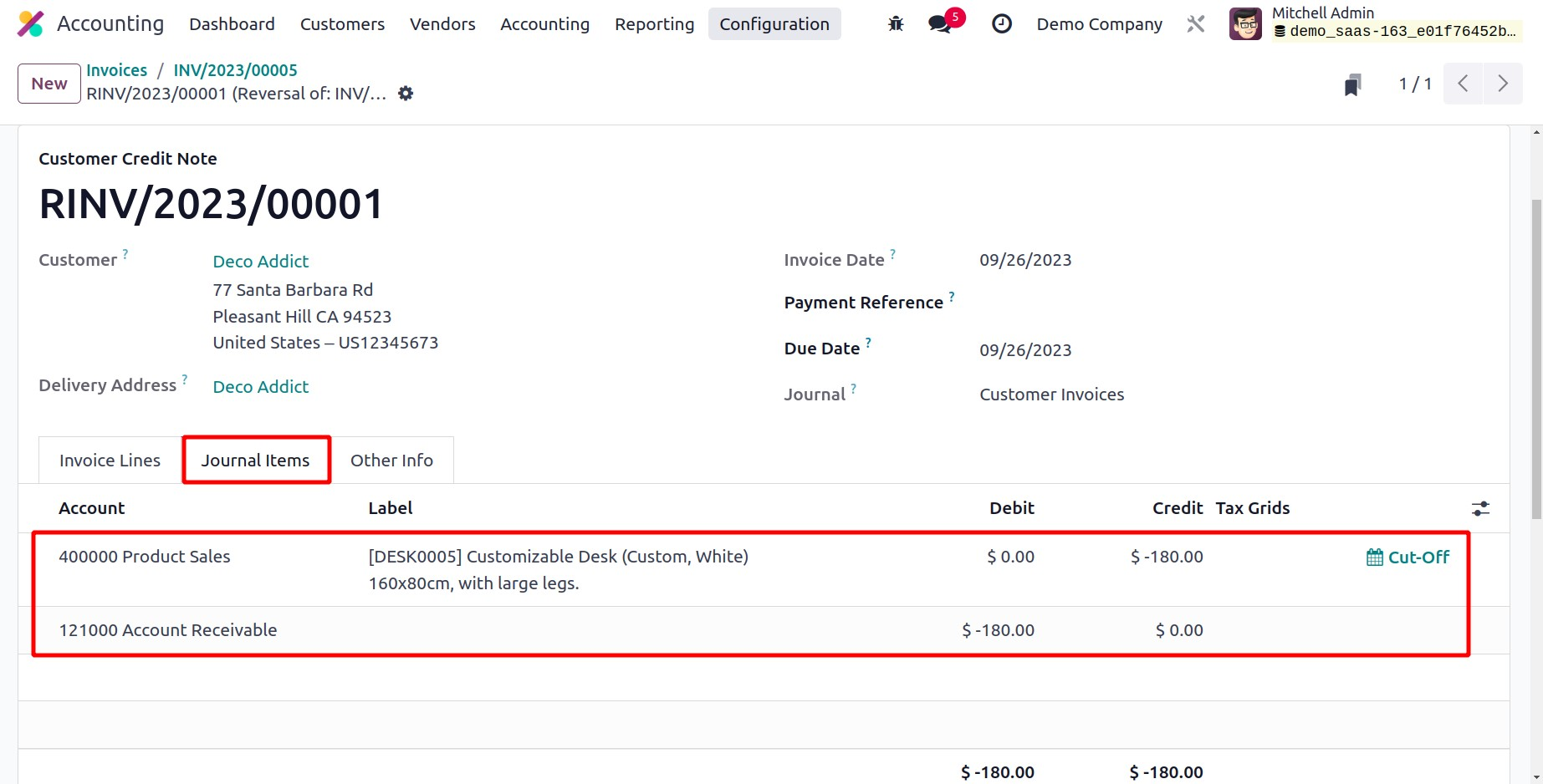Open the debug bug icon menu
The height and width of the screenshot is (784, 1543).
pos(896,24)
